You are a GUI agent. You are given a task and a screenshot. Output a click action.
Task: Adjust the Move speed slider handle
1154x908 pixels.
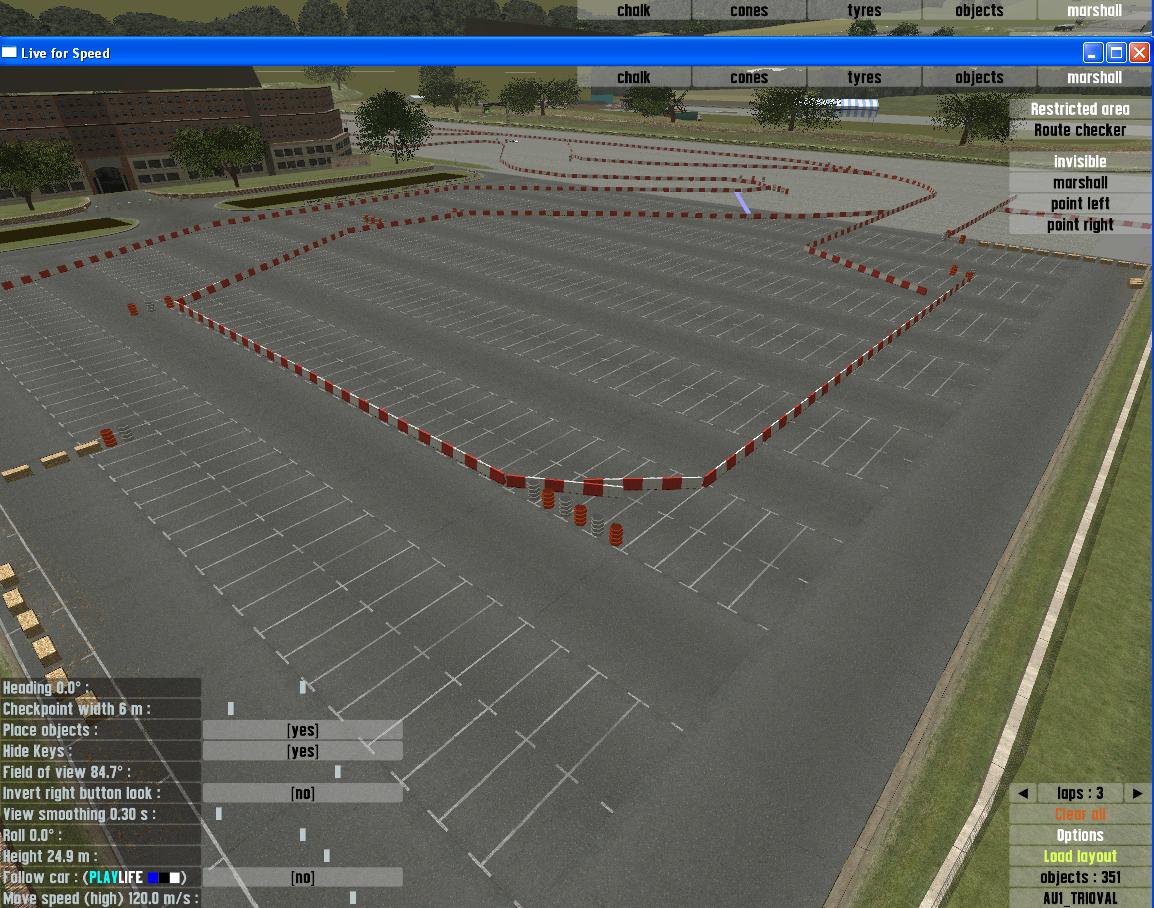pyautogui.click(x=353, y=898)
